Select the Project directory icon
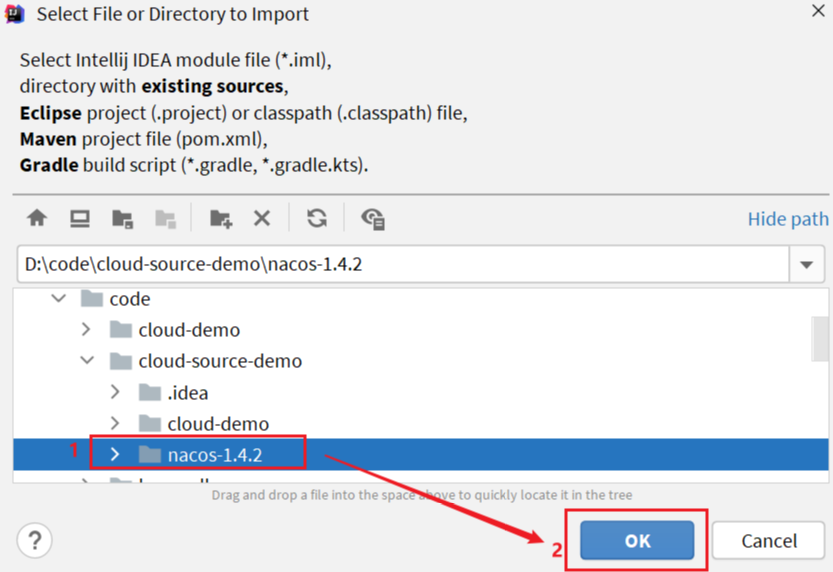Viewport: 833px width, 572px height. [123, 218]
